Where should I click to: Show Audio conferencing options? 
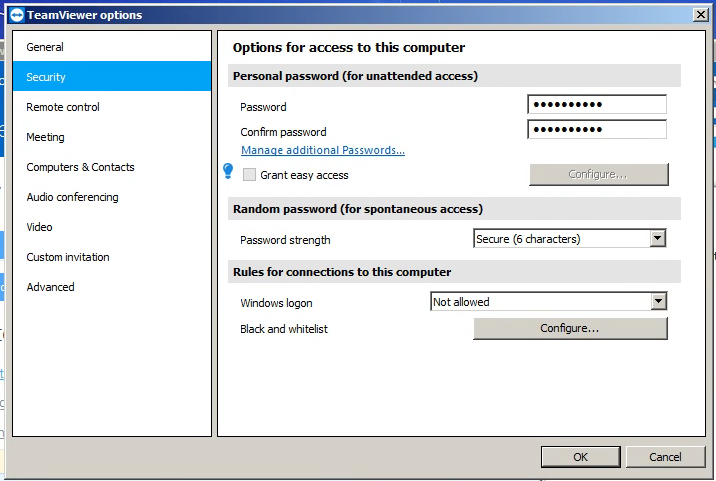72,197
